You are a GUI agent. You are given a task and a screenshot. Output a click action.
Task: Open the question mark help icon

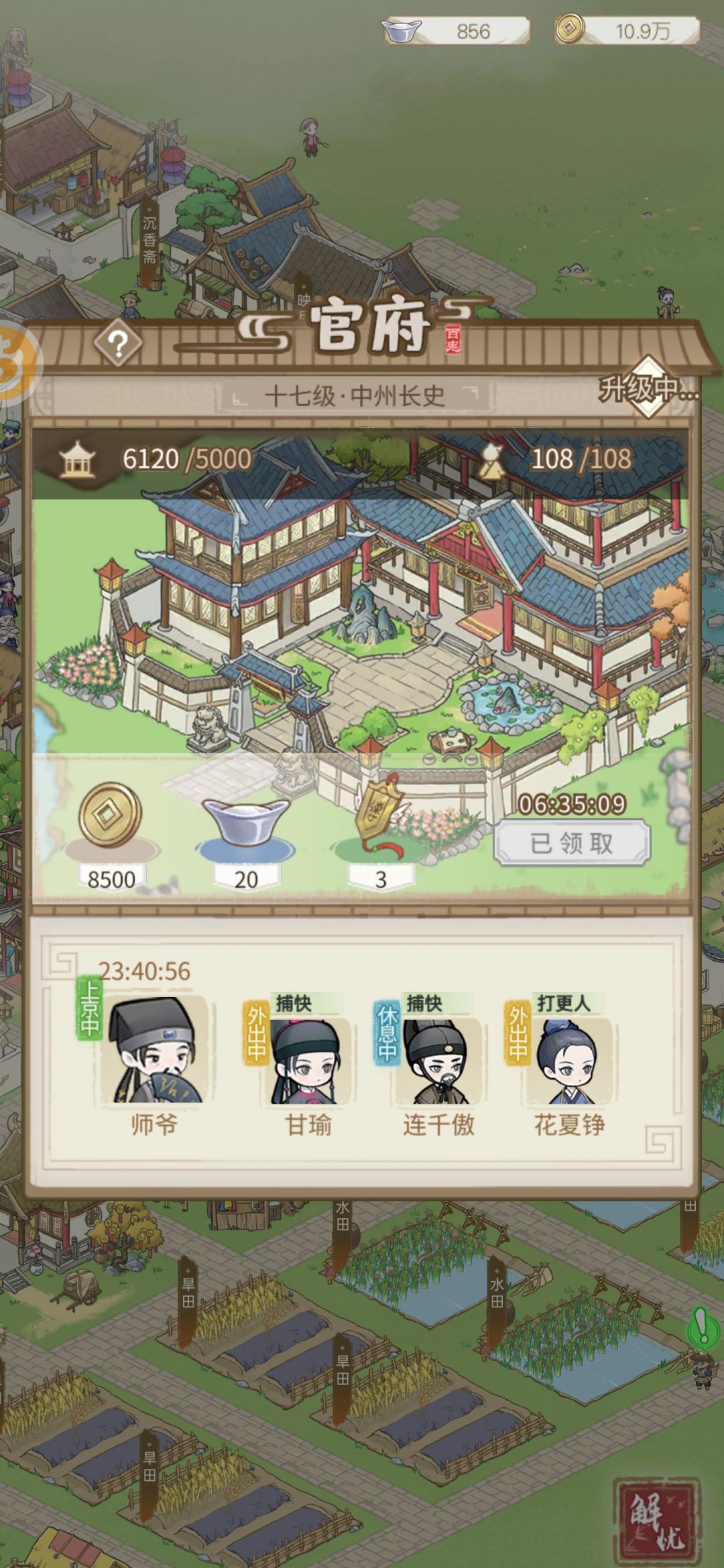[x=118, y=344]
